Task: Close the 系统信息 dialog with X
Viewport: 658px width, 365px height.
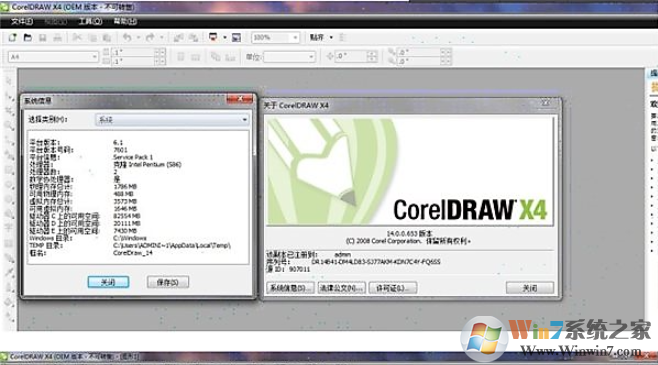Action: [240, 99]
